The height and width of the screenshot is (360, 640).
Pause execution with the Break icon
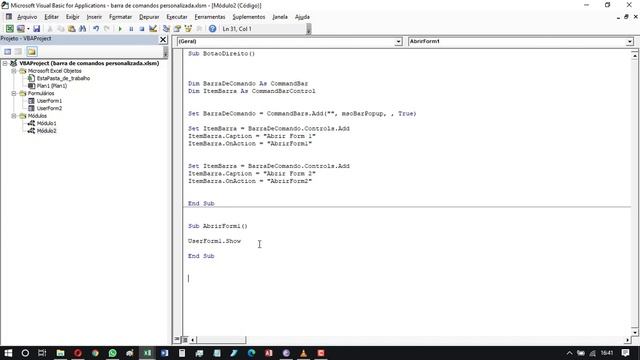pyautogui.click(x=131, y=29)
